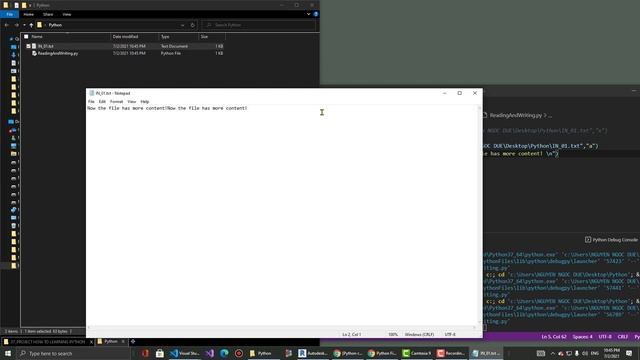Open Office from the taskbar

pos(145,353)
